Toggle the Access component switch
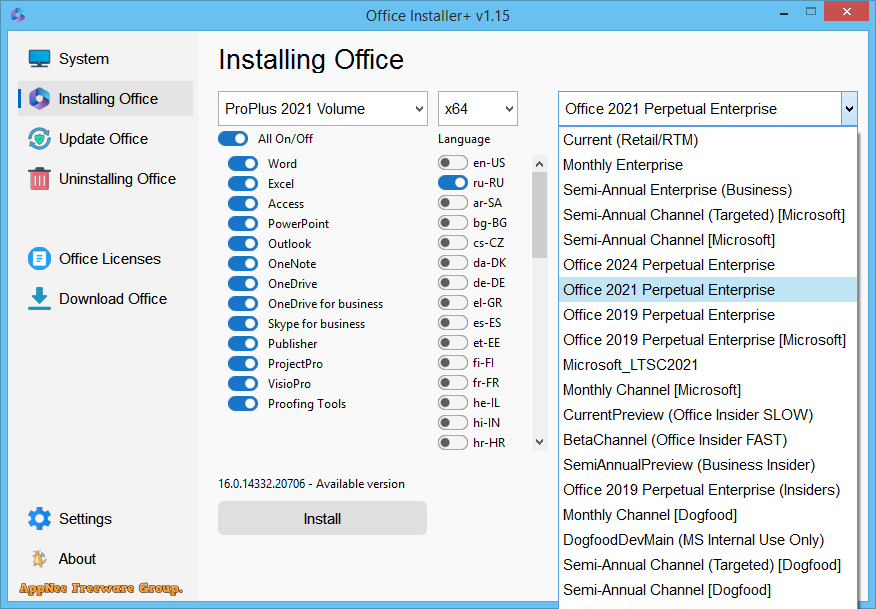This screenshot has width=876, height=609. (x=243, y=204)
